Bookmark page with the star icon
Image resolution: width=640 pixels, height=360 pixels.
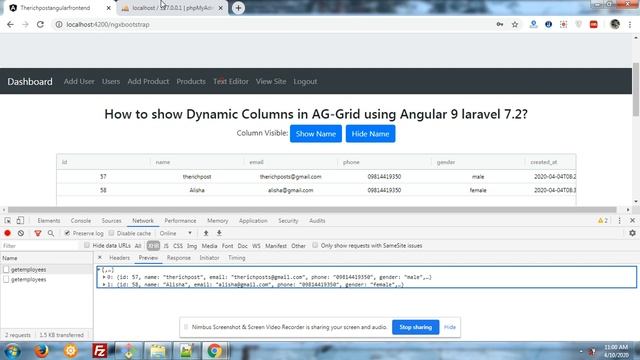515,24
